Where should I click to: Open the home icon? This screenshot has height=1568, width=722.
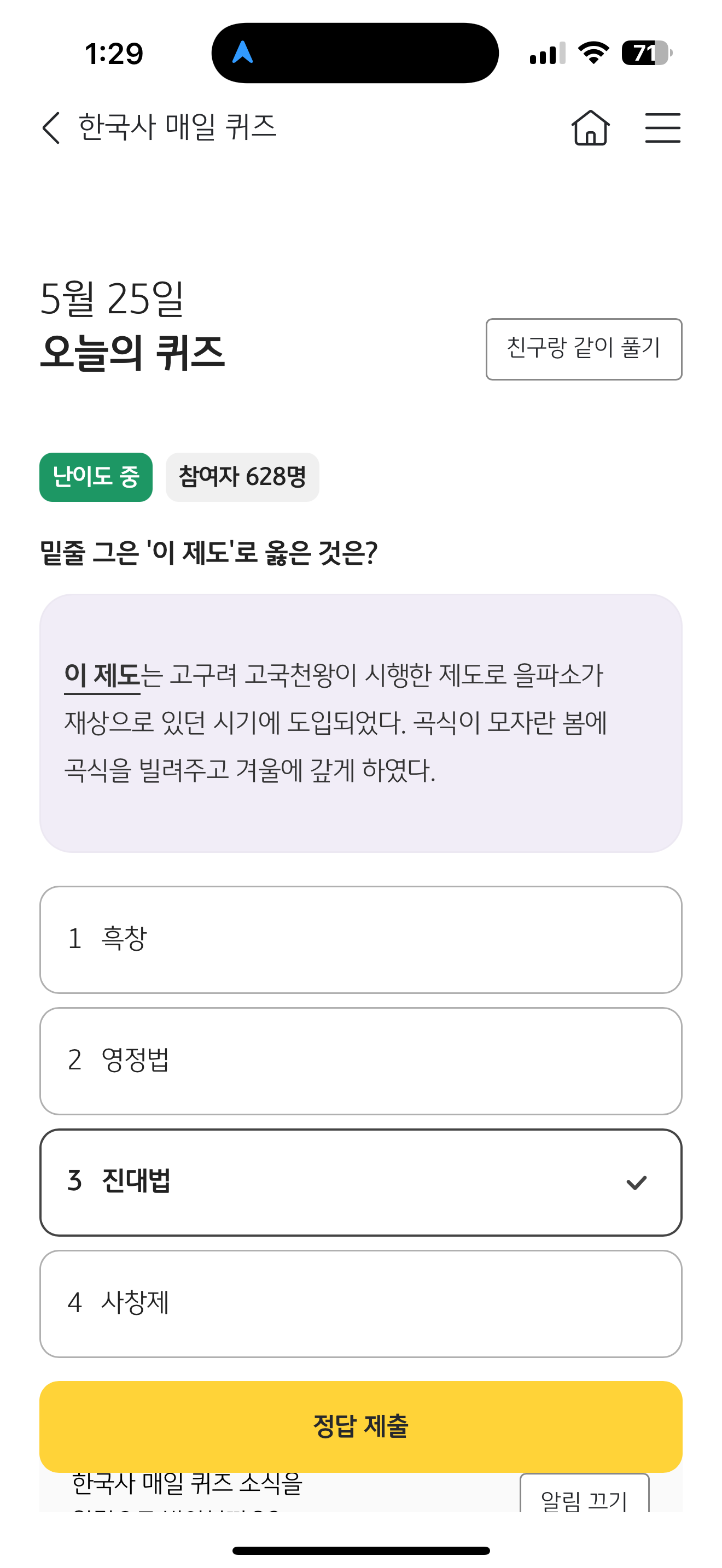[x=590, y=128]
